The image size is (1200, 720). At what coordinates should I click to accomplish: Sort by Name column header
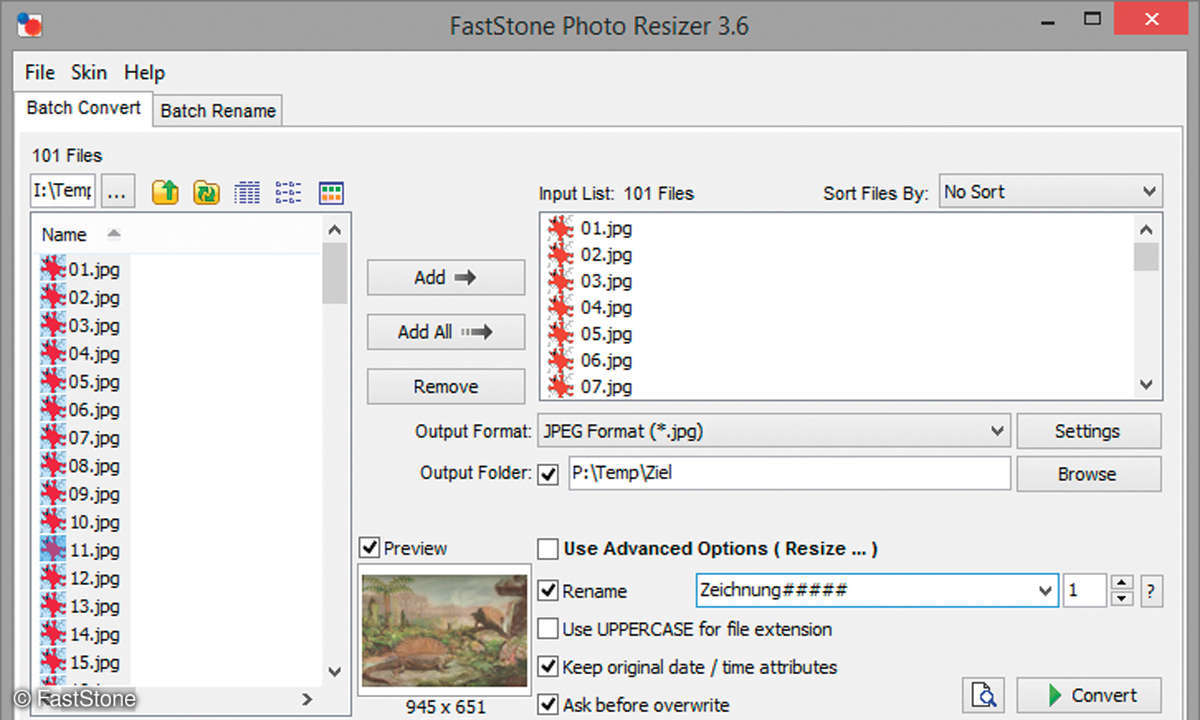pos(64,235)
